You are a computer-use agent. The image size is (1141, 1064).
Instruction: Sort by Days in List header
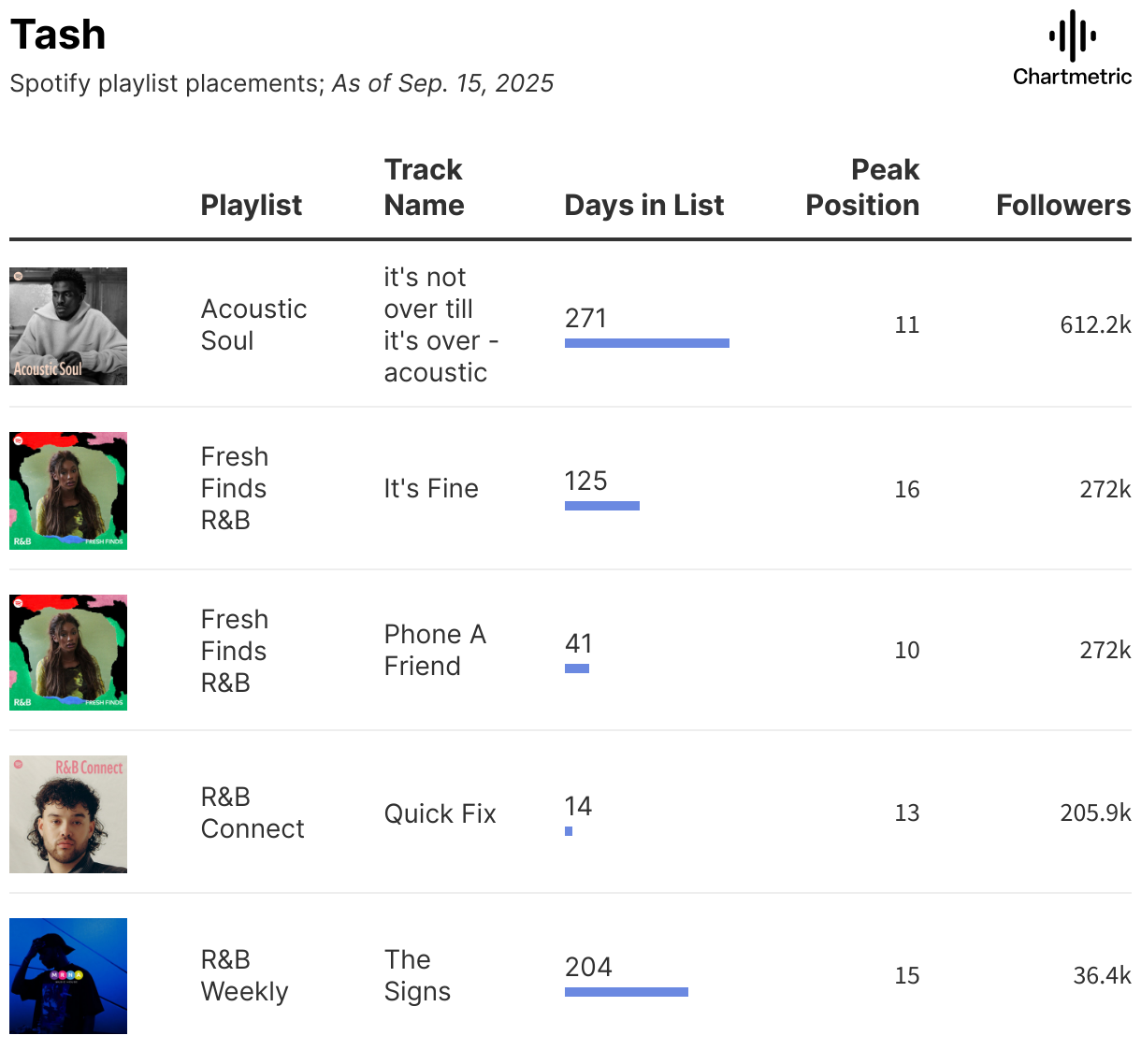(x=644, y=205)
